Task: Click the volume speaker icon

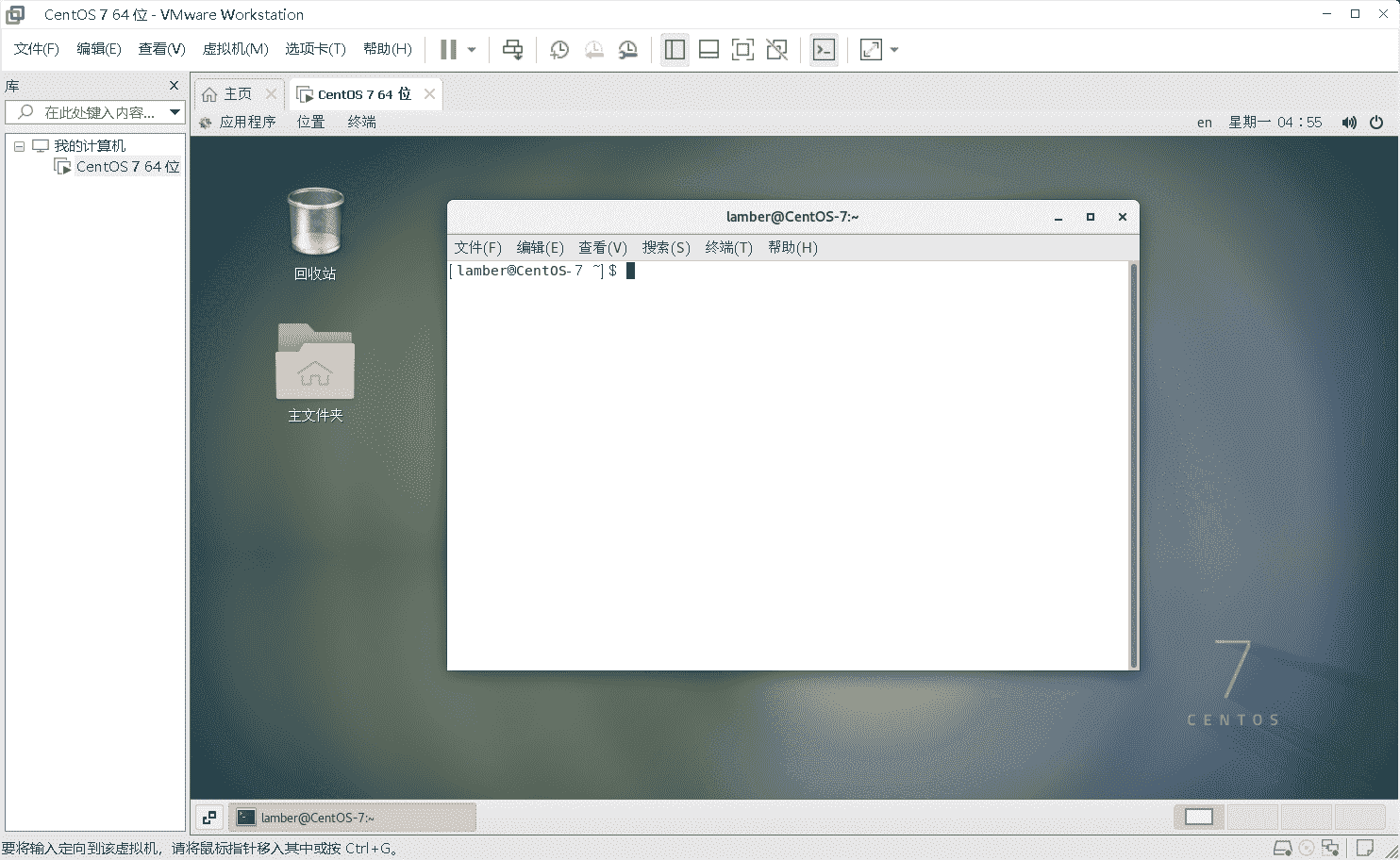Action: tap(1349, 123)
